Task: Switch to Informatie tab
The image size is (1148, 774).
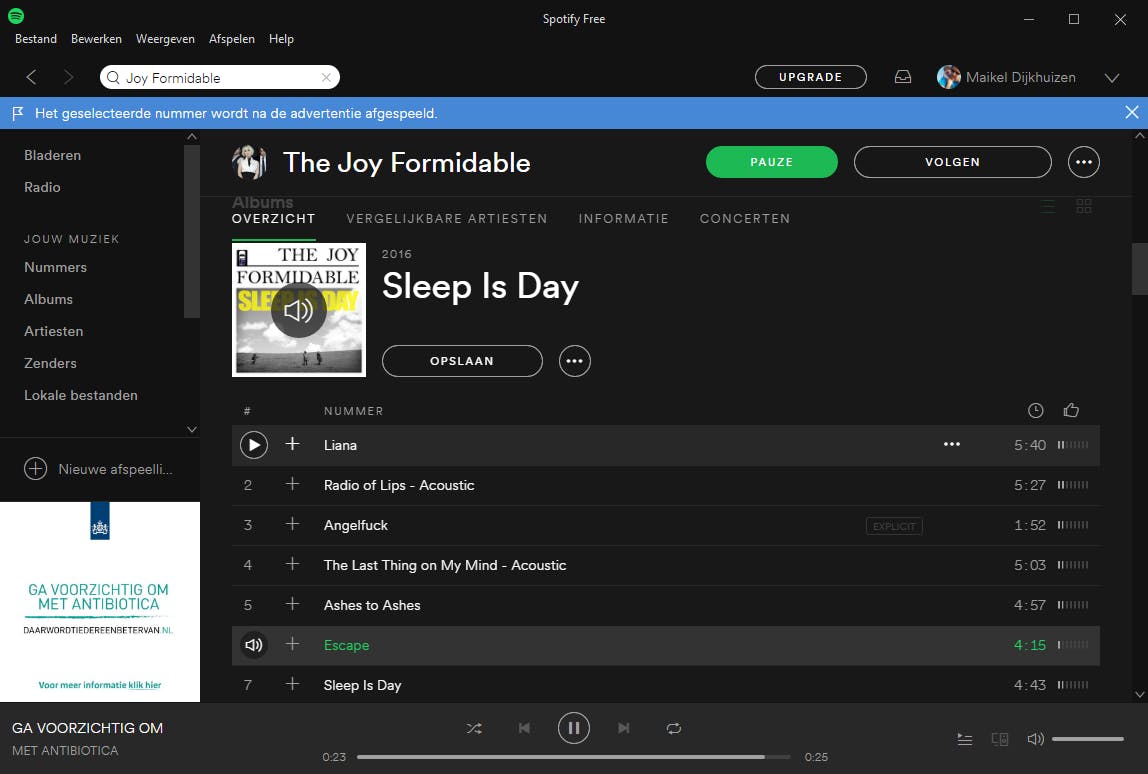Action: (x=623, y=218)
